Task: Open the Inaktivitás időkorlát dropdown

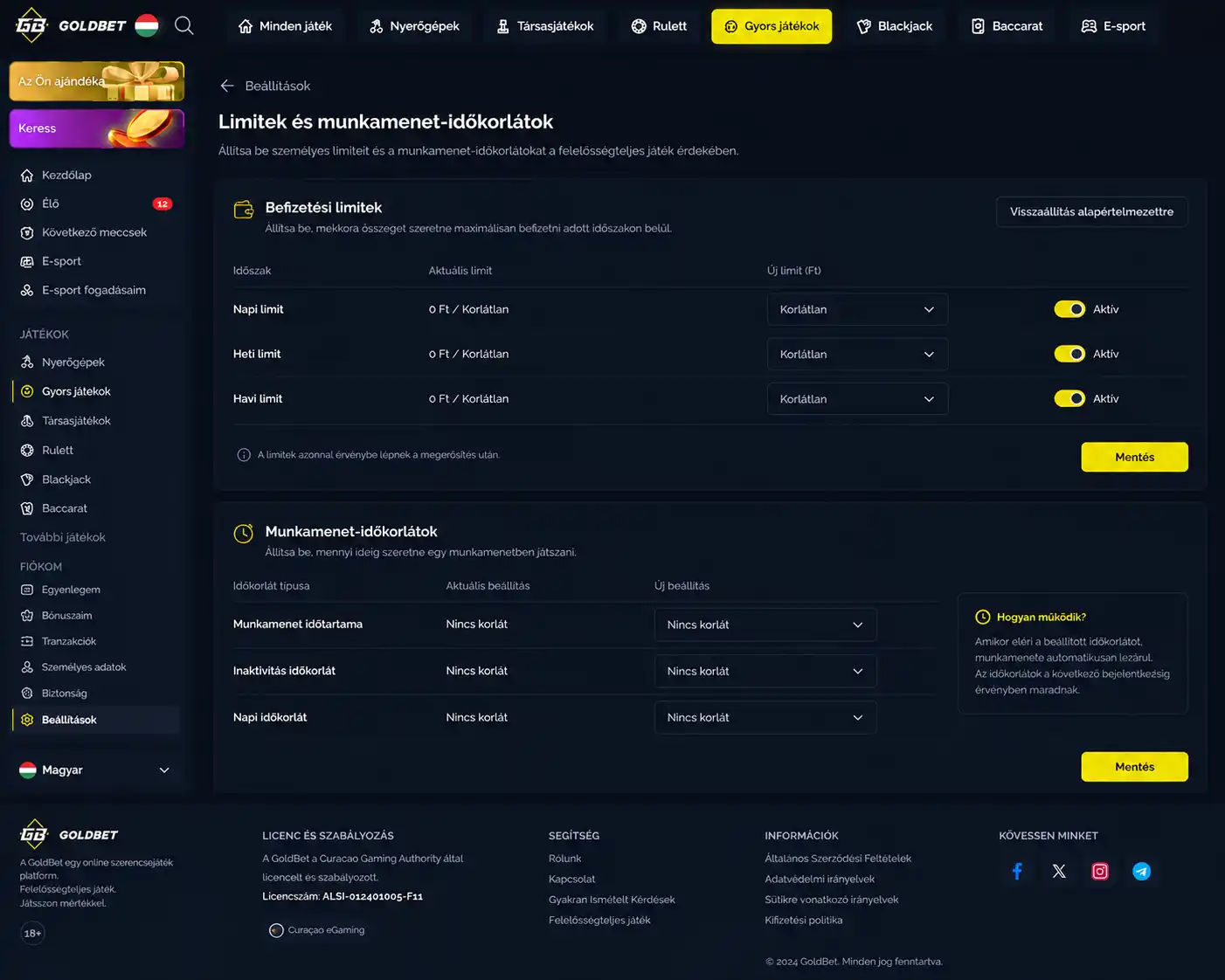Action: click(x=765, y=671)
